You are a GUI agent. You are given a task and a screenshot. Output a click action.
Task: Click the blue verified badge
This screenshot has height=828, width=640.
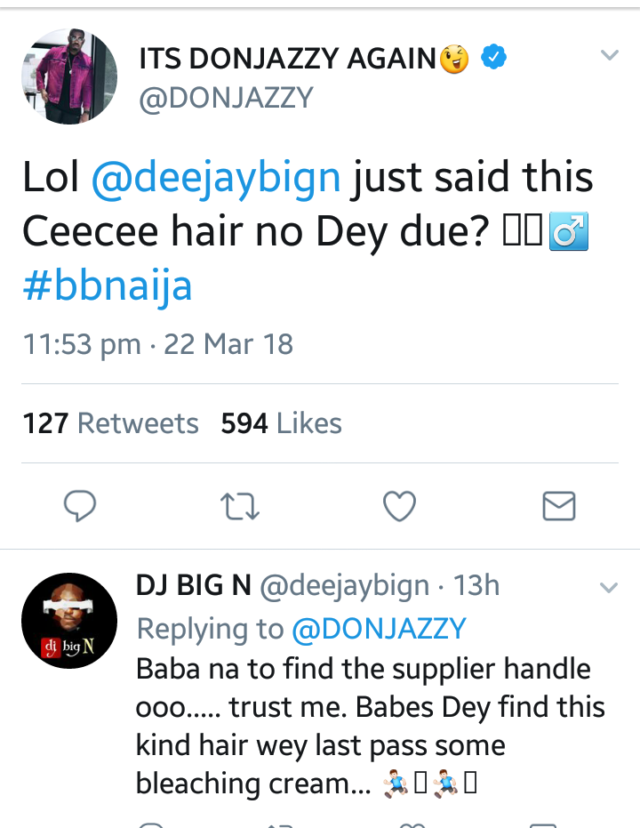coord(491,59)
